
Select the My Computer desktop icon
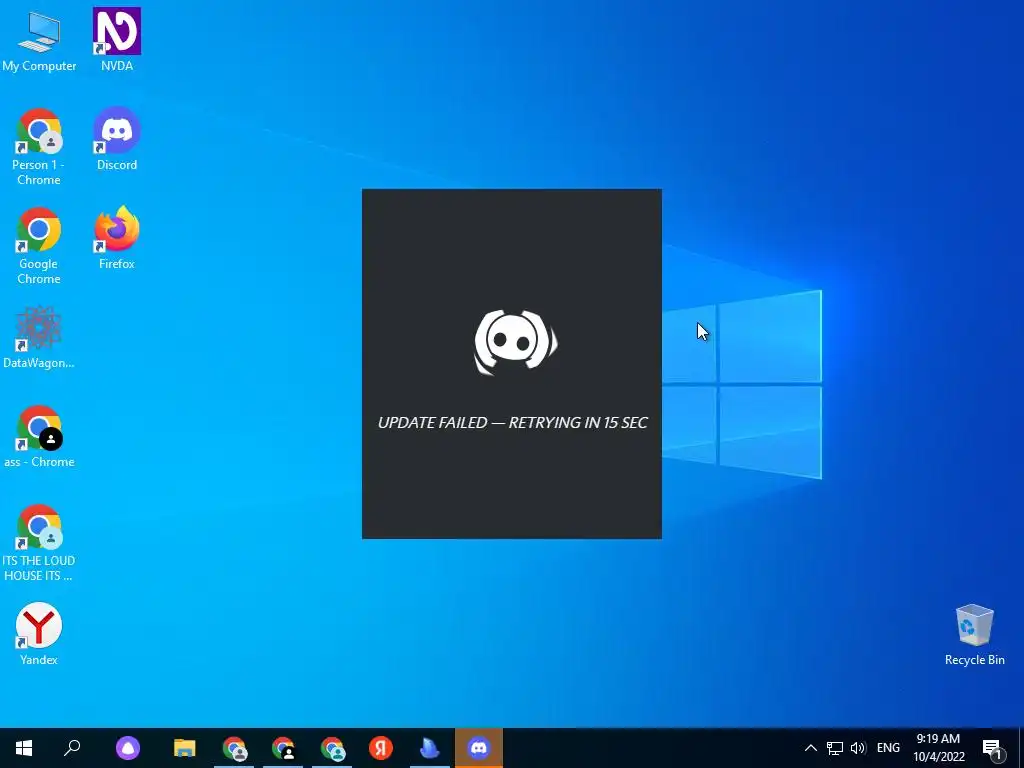pyautogui.click(x=39, y=40)
